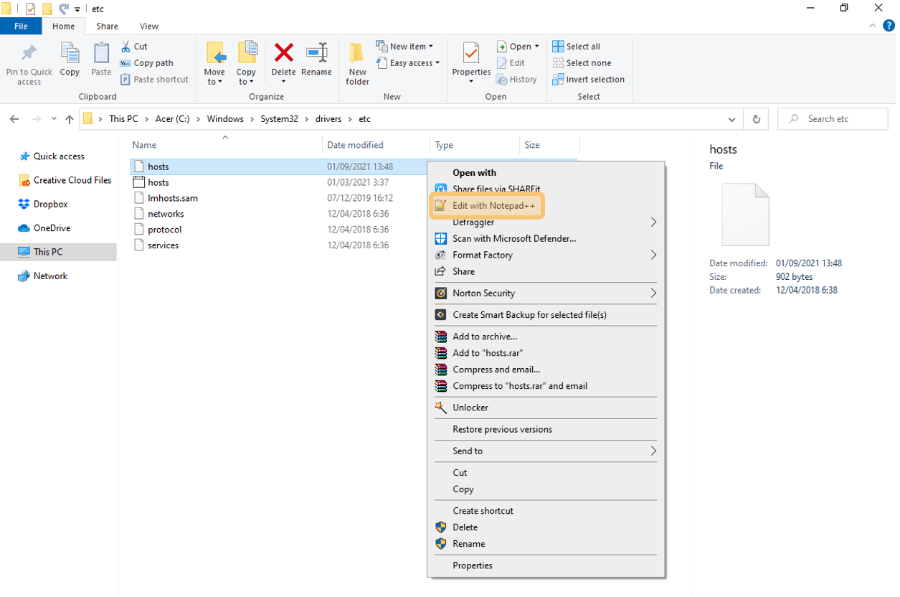Viewport: 900px width, 597px height.
Task: Go back with the back arrow
Action: coord(14,119)
